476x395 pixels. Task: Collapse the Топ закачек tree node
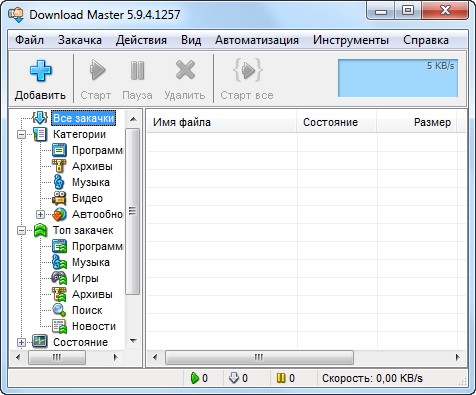coord(21,230)
